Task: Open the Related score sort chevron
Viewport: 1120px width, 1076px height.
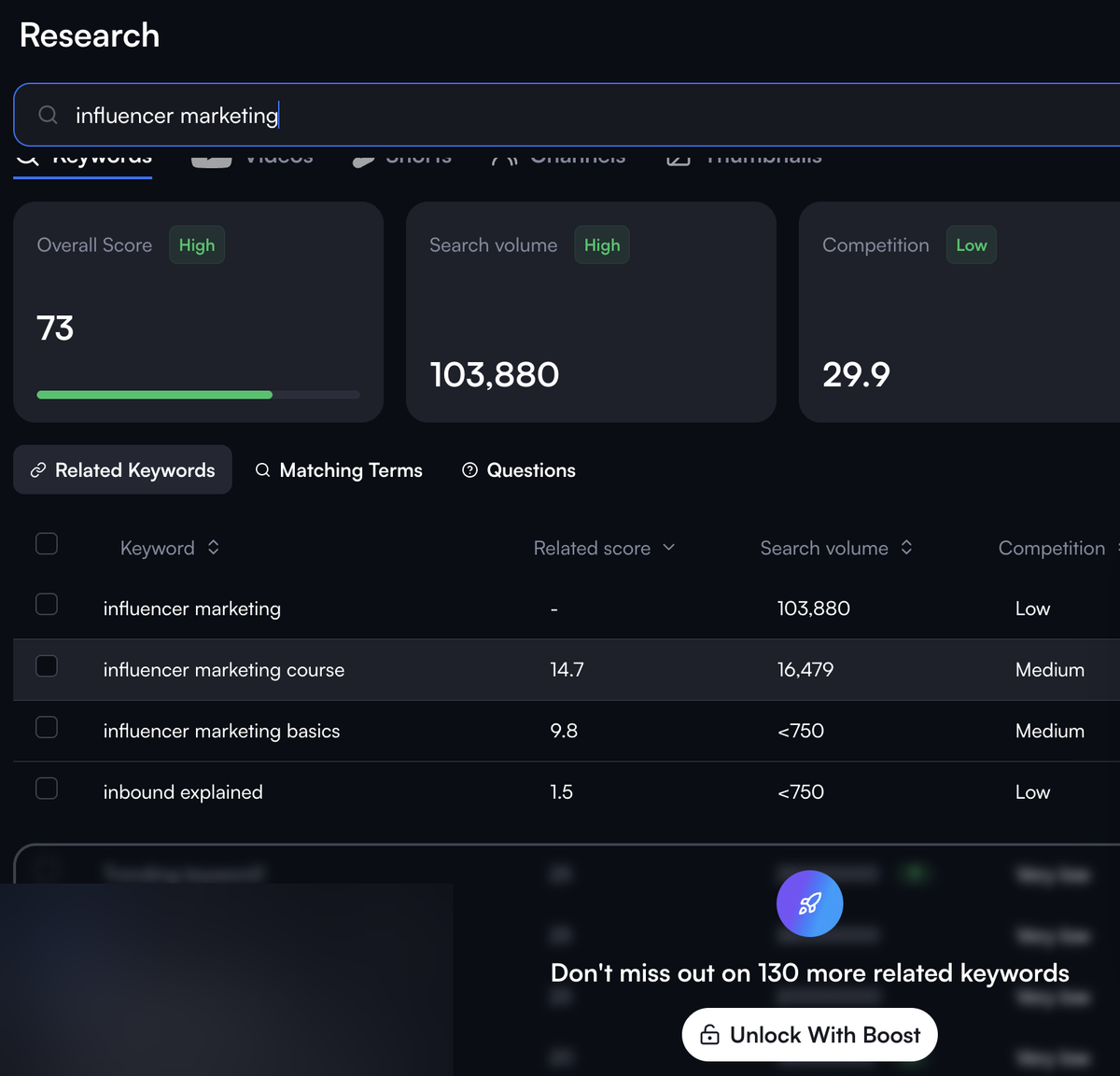Action: coord(668,547)
